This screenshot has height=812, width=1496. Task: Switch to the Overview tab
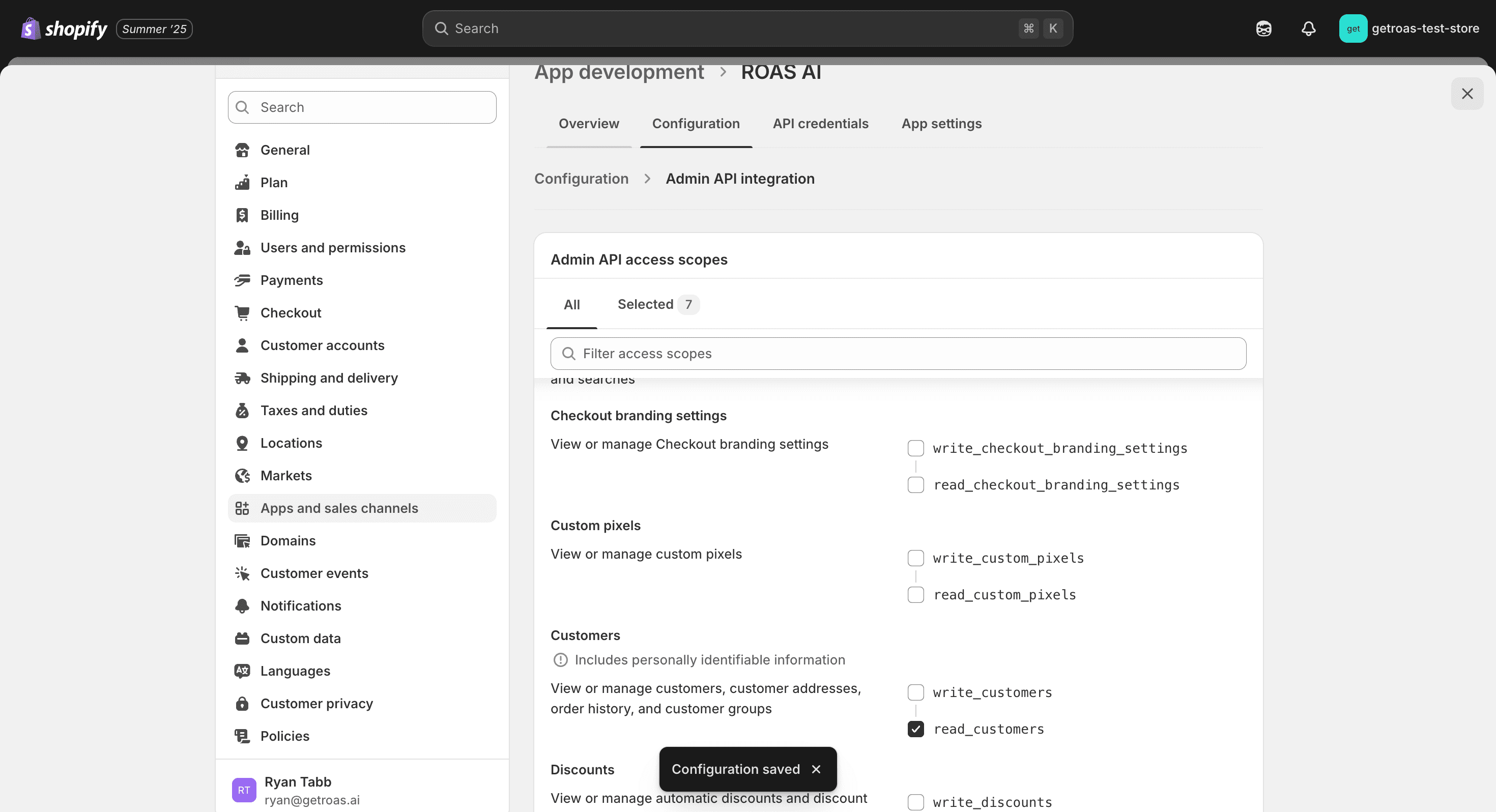pos(588,124)
